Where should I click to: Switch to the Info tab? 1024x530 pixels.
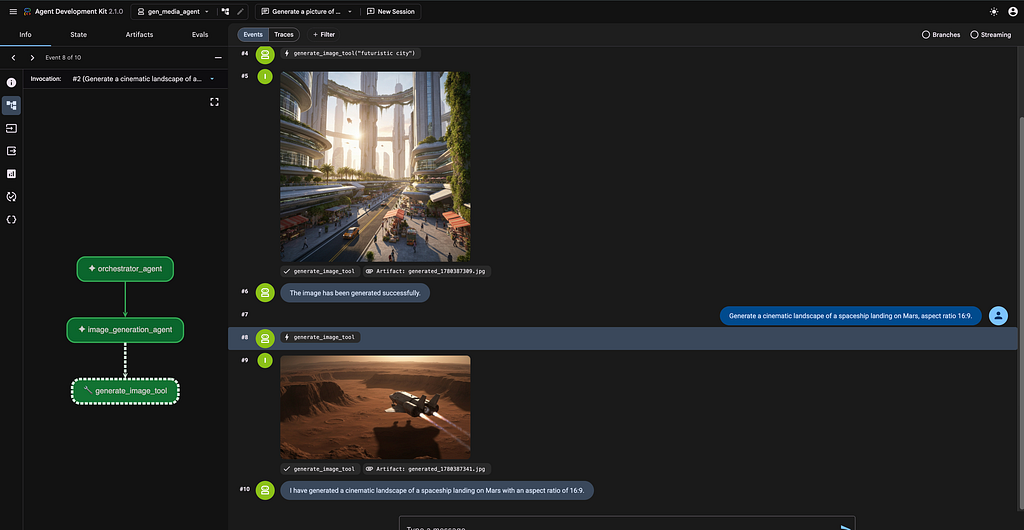[x=25, y=35]
